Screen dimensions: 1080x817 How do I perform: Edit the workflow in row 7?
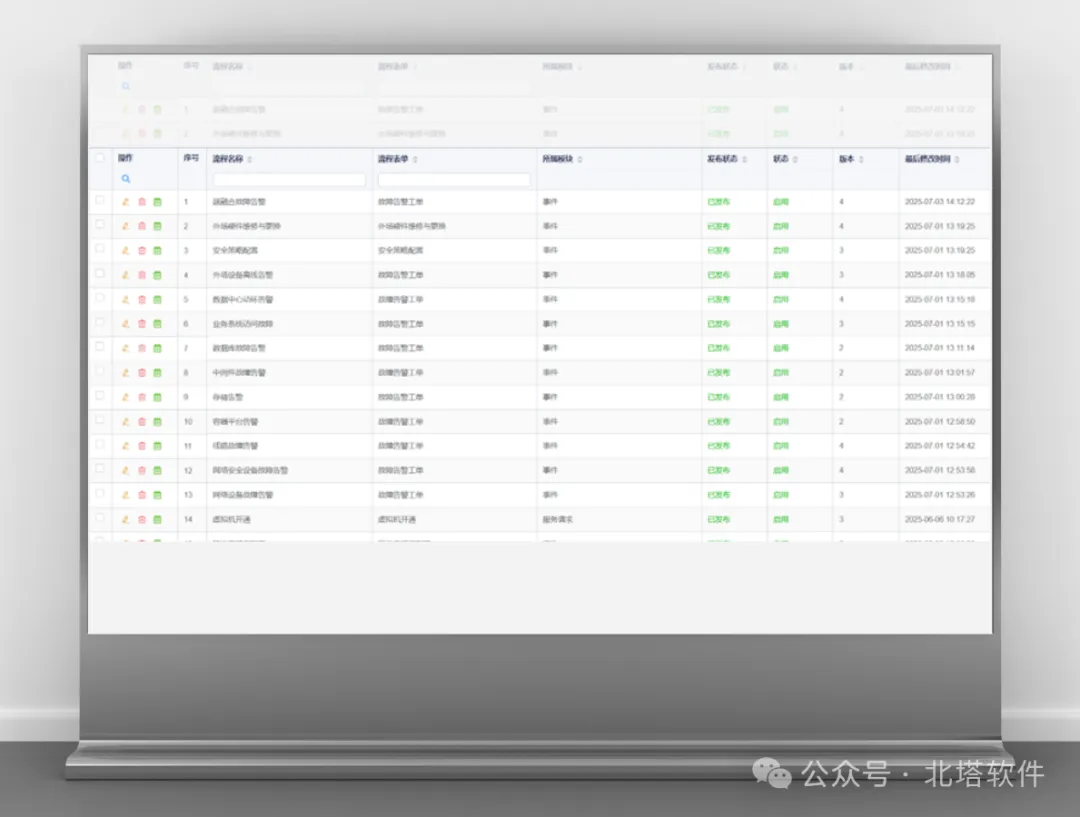point(125,349)
